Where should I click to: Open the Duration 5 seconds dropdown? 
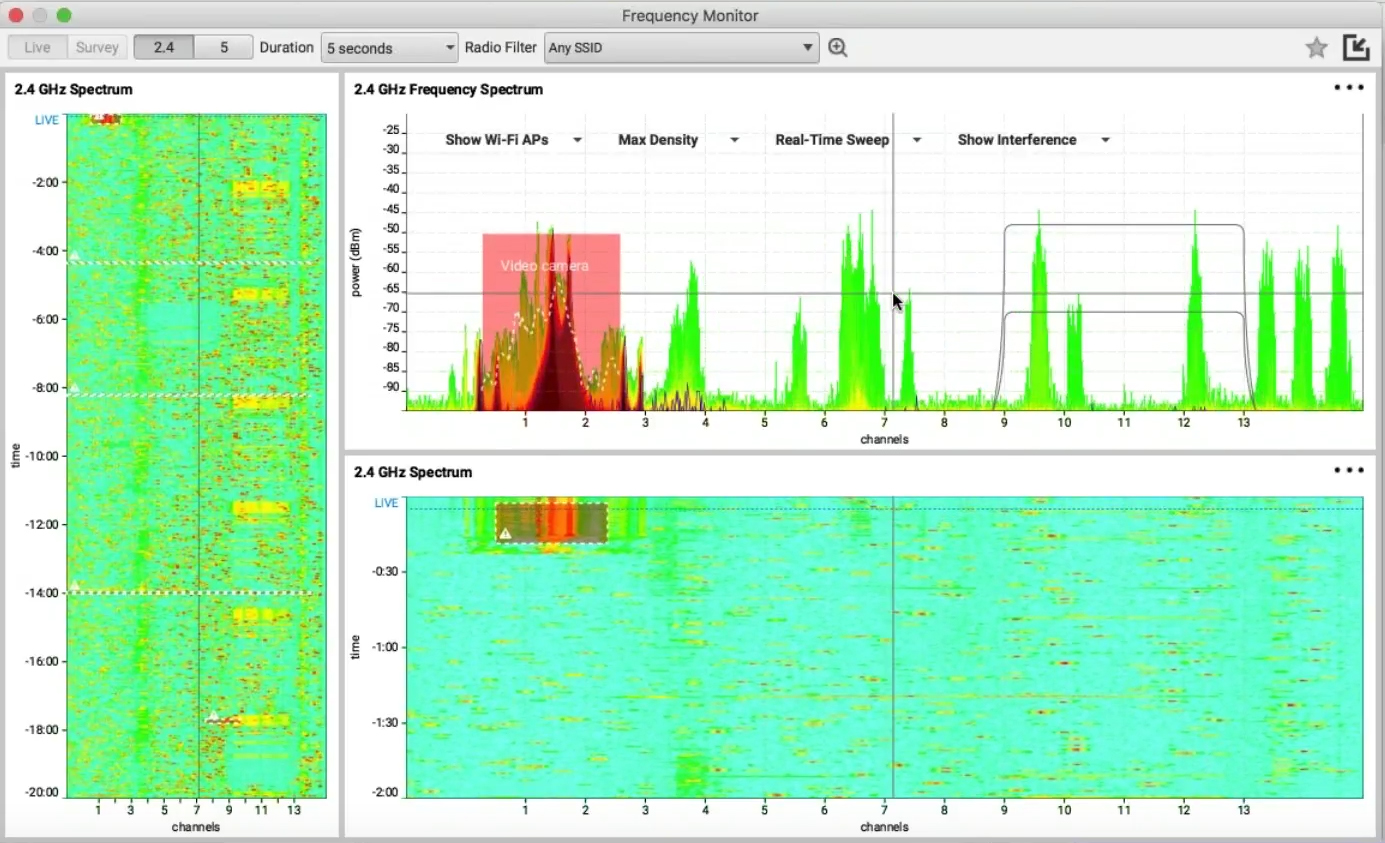pos(389,48)
